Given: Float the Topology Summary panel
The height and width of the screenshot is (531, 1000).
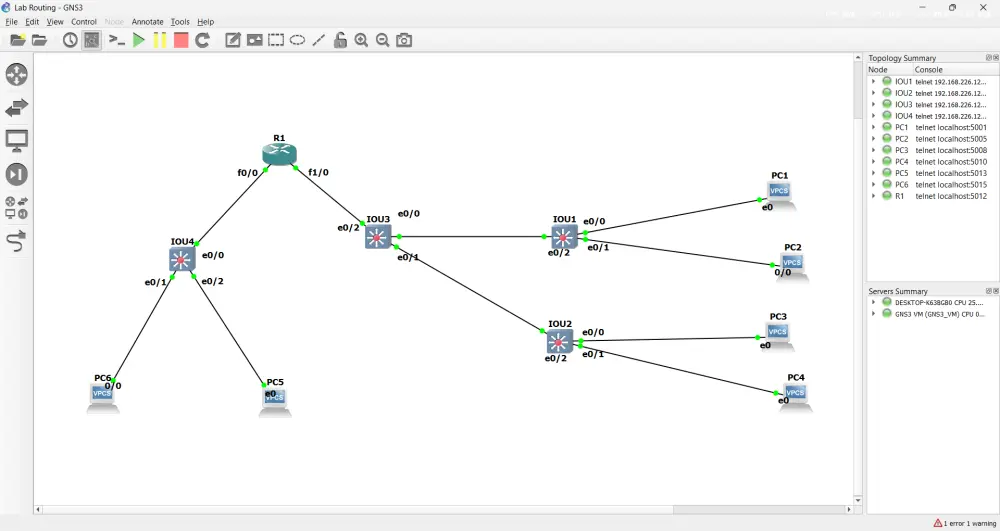Looking at the screenshot, I should (x=989, y=57).
